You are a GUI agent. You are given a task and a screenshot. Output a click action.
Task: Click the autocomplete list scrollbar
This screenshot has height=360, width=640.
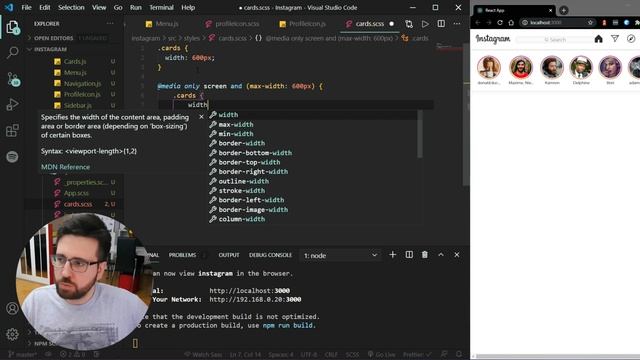(420, 134)
